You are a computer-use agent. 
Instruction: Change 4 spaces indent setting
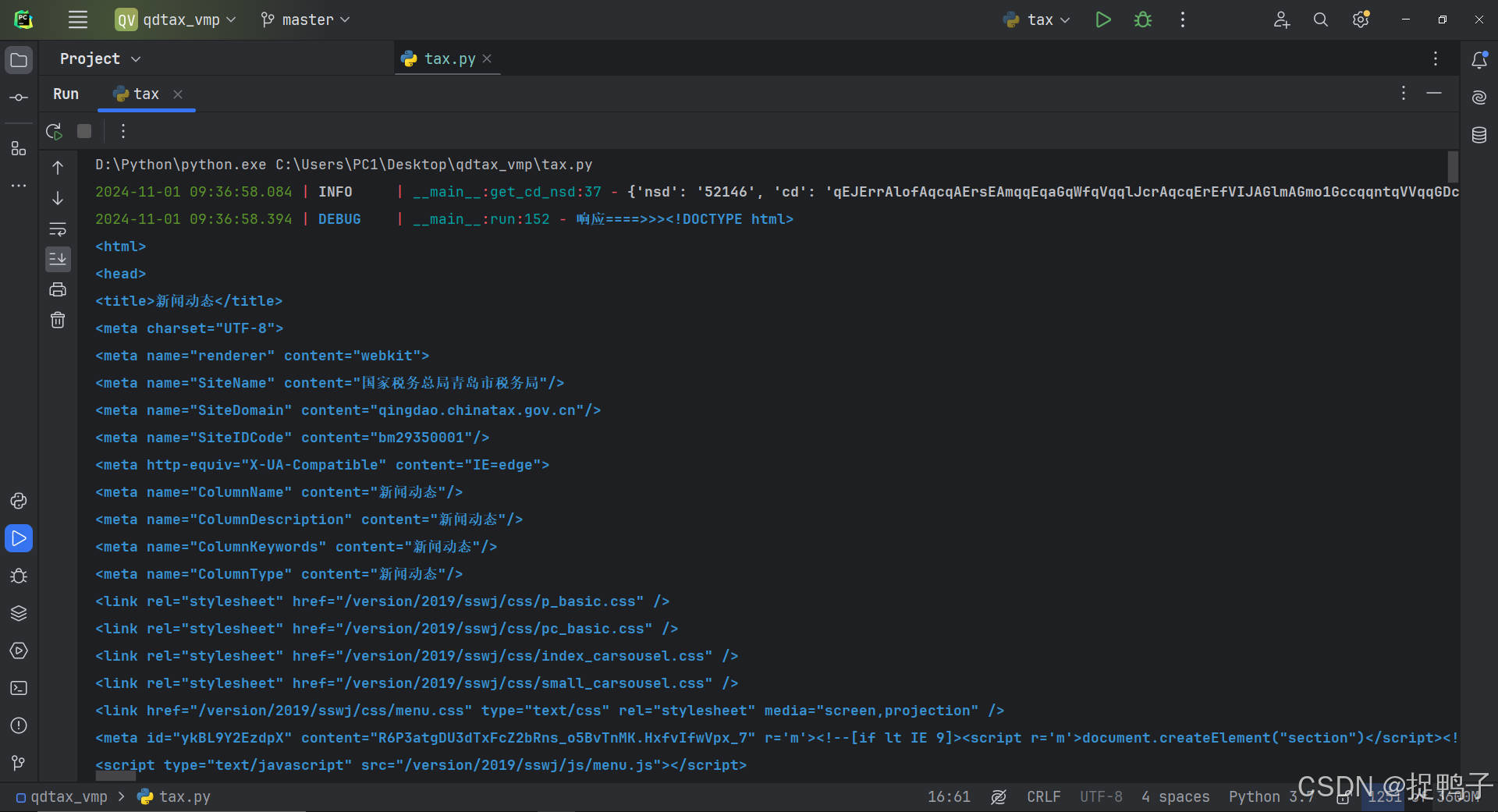[x=1175, y=796]
